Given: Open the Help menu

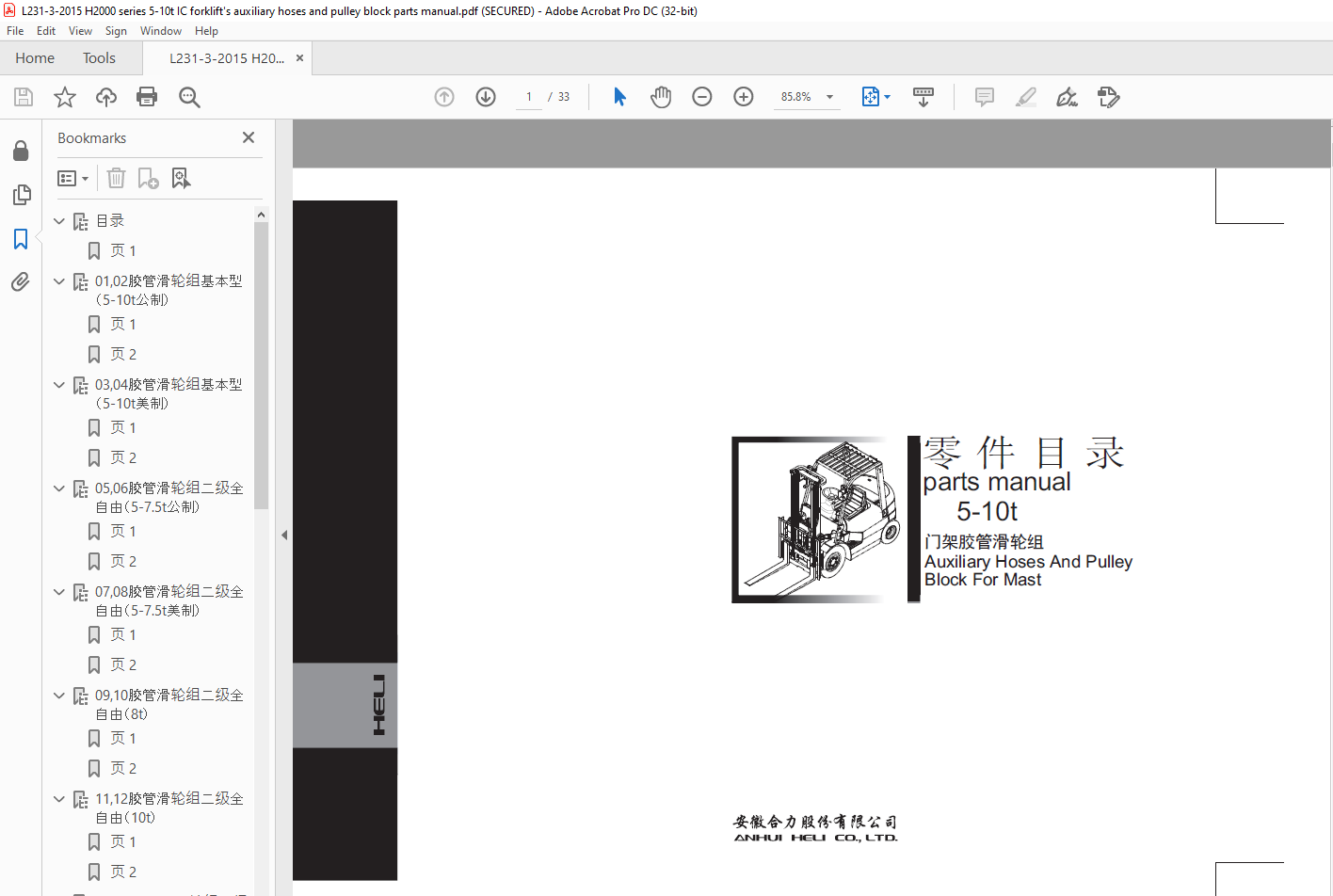Looking at the screenshot, I should coord(206,31).
